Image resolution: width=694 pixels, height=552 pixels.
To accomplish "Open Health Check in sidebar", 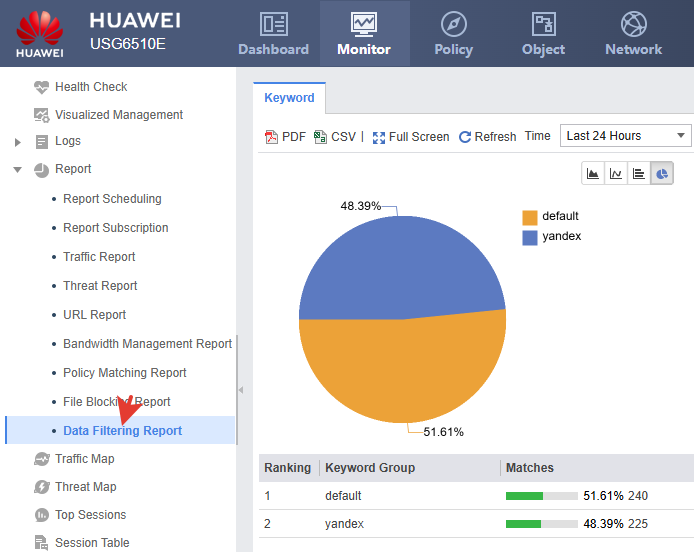I will [91, 87].
